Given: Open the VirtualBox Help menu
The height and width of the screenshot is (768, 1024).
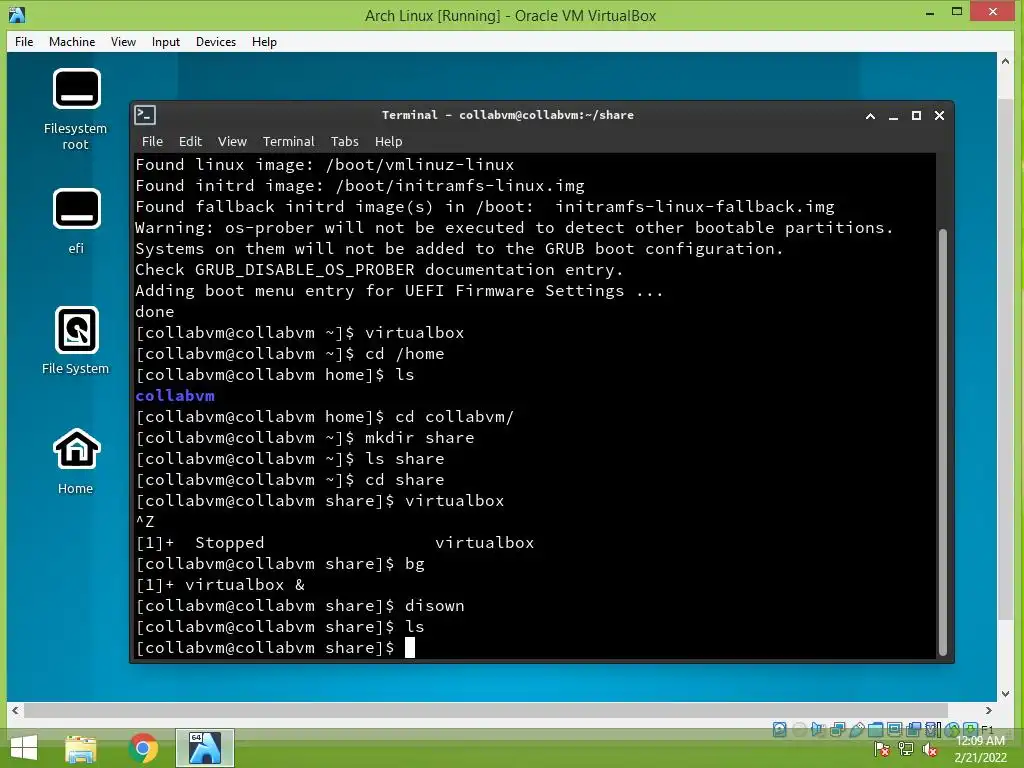Looking at the screenshot, I should 264,42.
